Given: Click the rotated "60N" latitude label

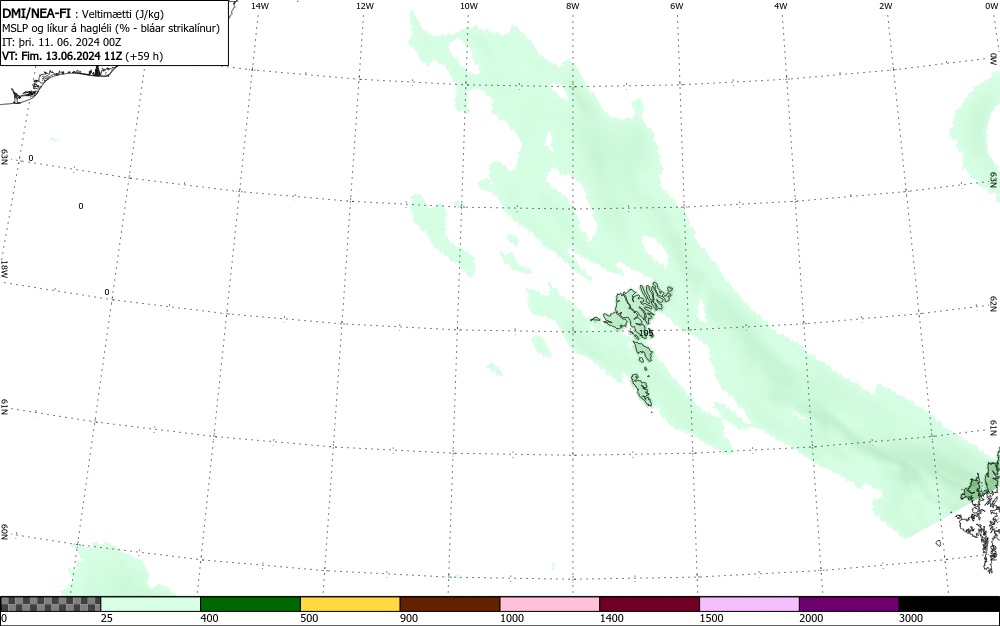Looking at the screenshot, I should pyautogui.click(x=4, y=532).
